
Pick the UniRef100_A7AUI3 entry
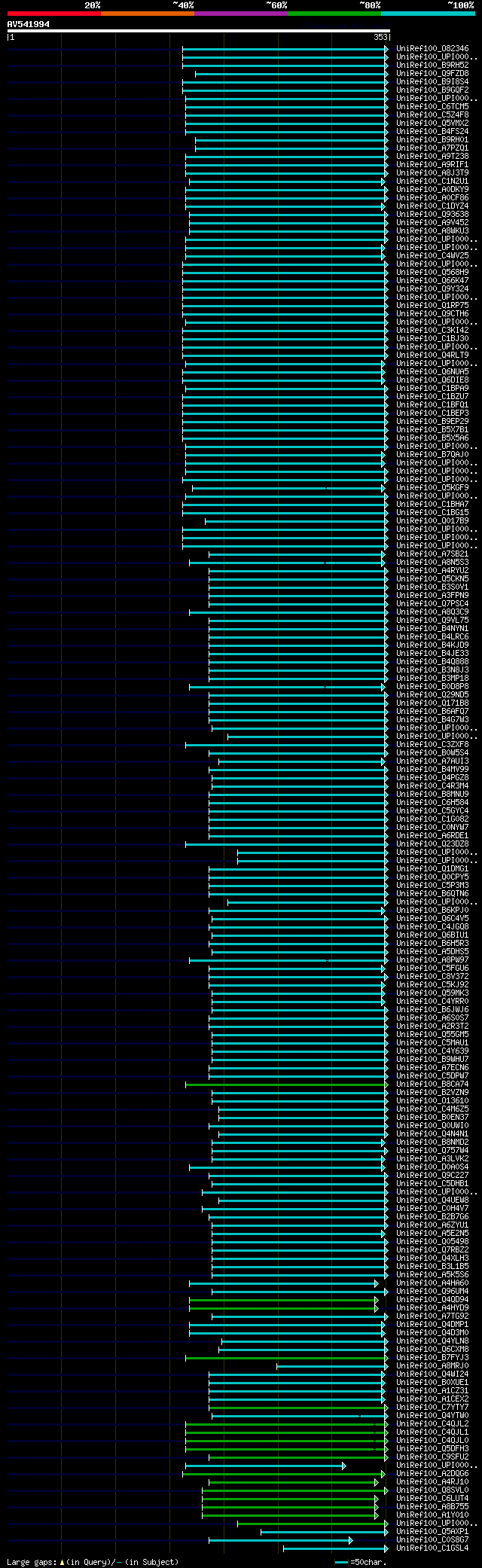(432, 761)
